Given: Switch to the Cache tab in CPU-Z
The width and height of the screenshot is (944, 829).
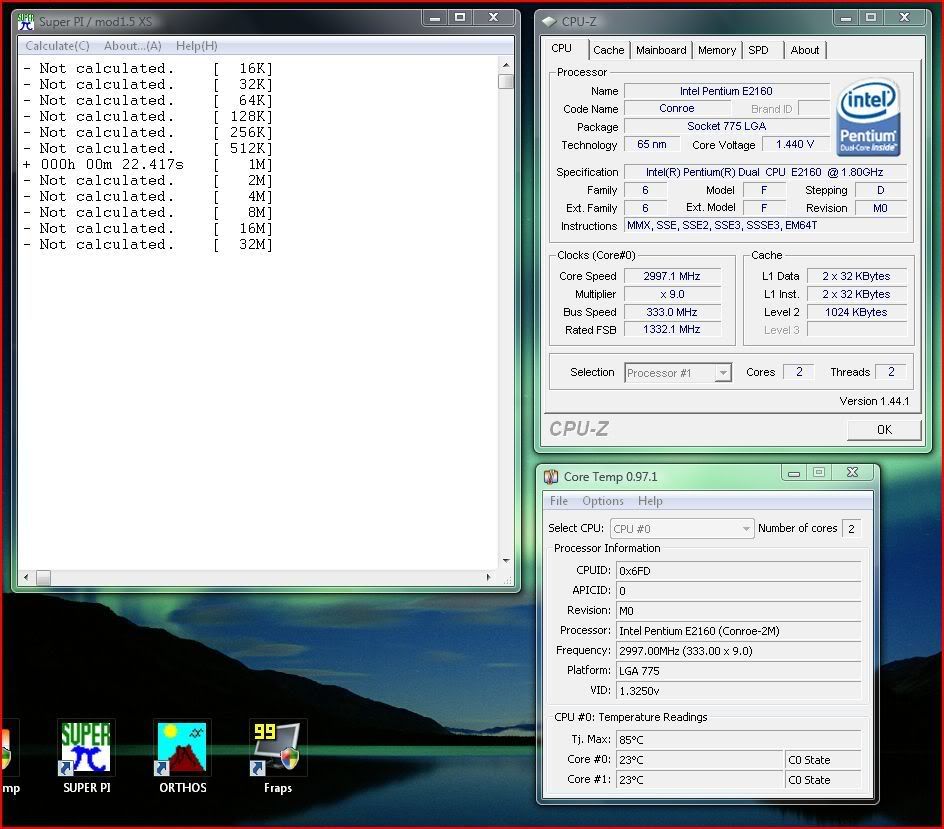Looking at the screenshot, I should click(609, 50).
